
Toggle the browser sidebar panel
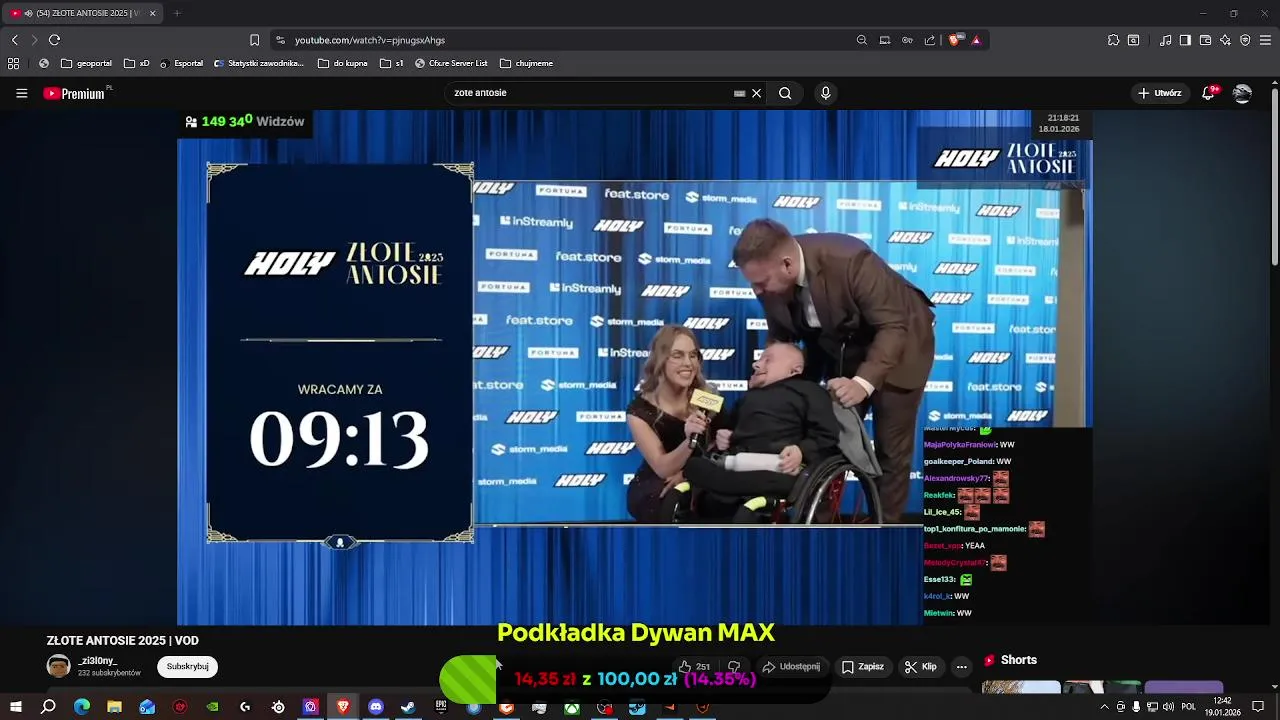1185,40
